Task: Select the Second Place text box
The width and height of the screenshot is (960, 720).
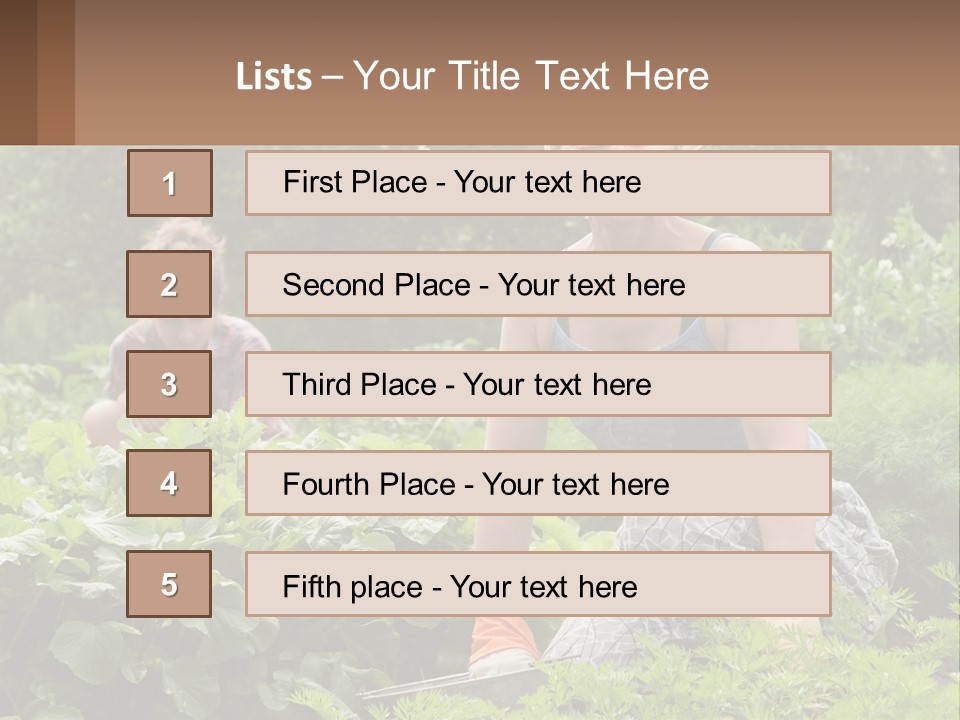Action: [538, 284]
